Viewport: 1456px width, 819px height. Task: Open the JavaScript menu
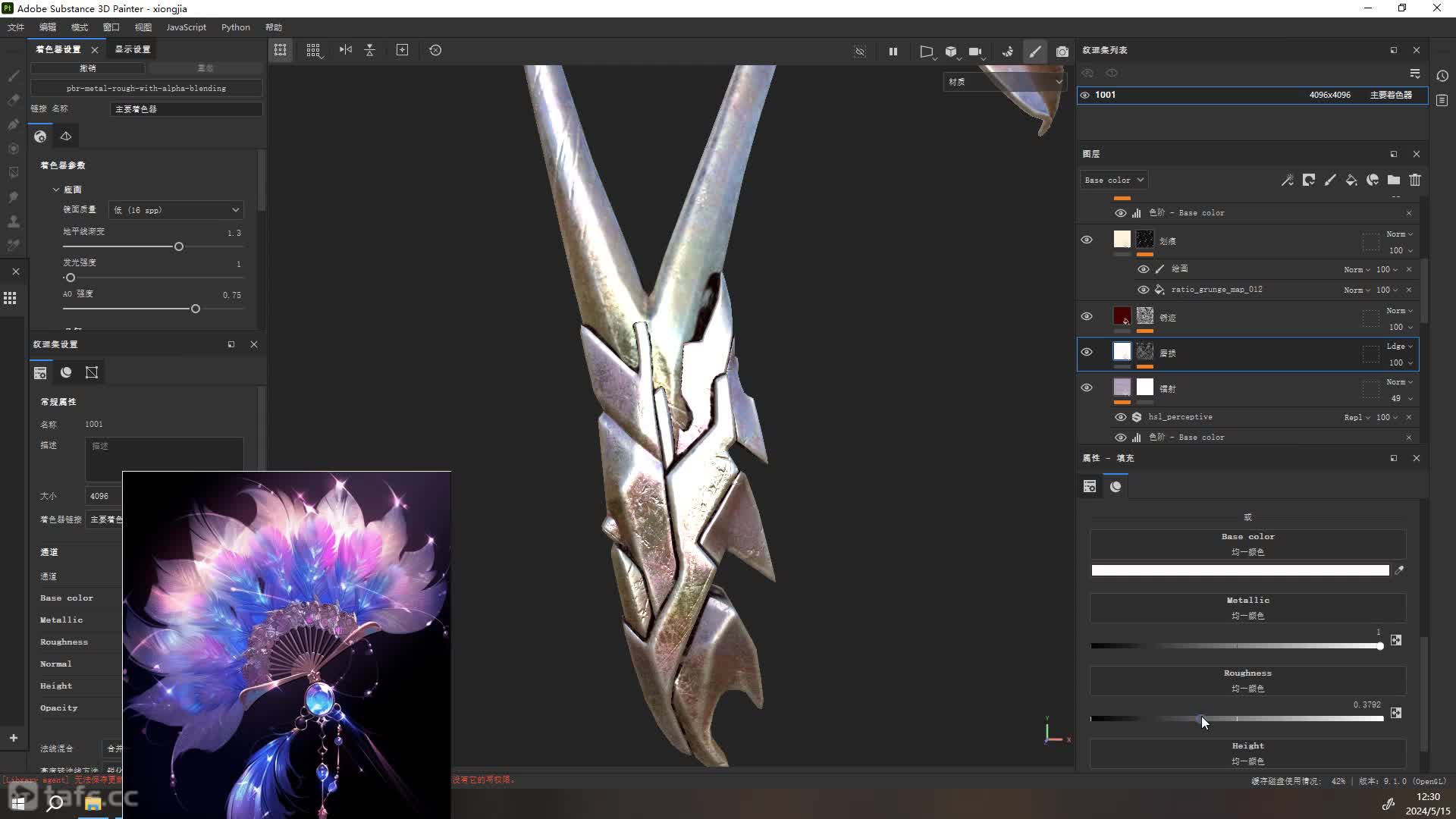point(186,27)
